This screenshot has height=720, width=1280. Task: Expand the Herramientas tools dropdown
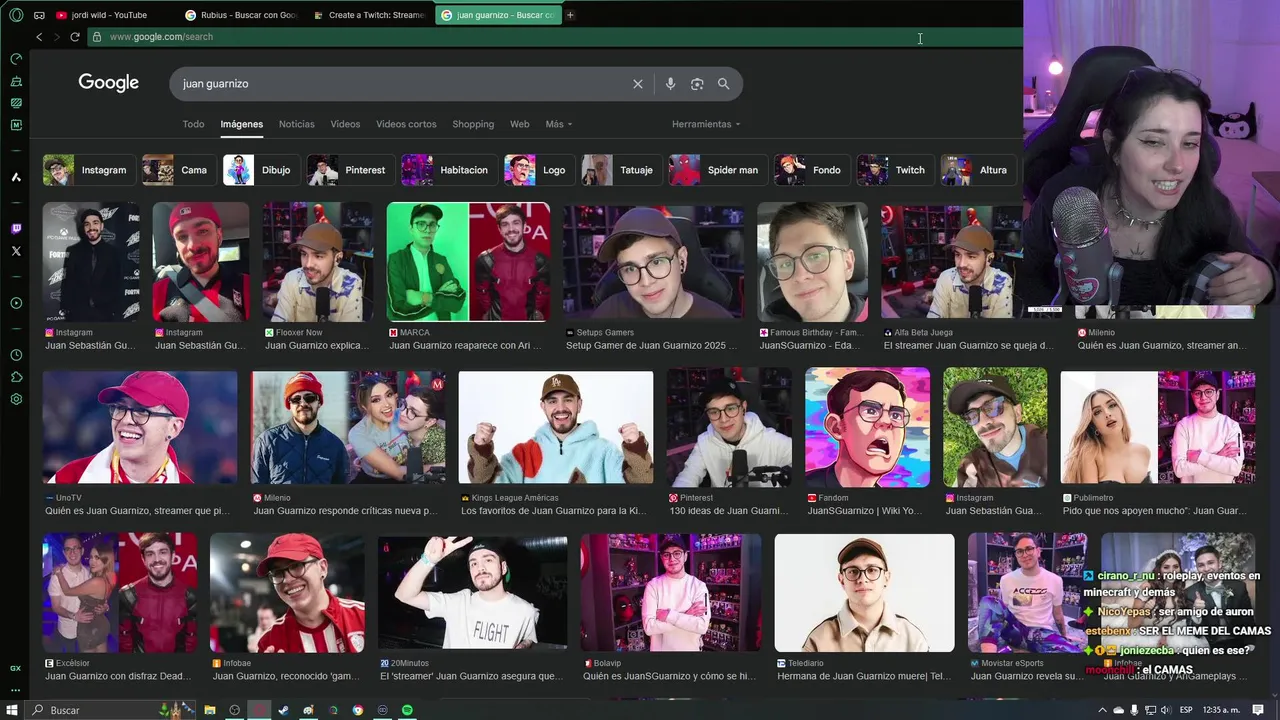(x=706, y=124)
